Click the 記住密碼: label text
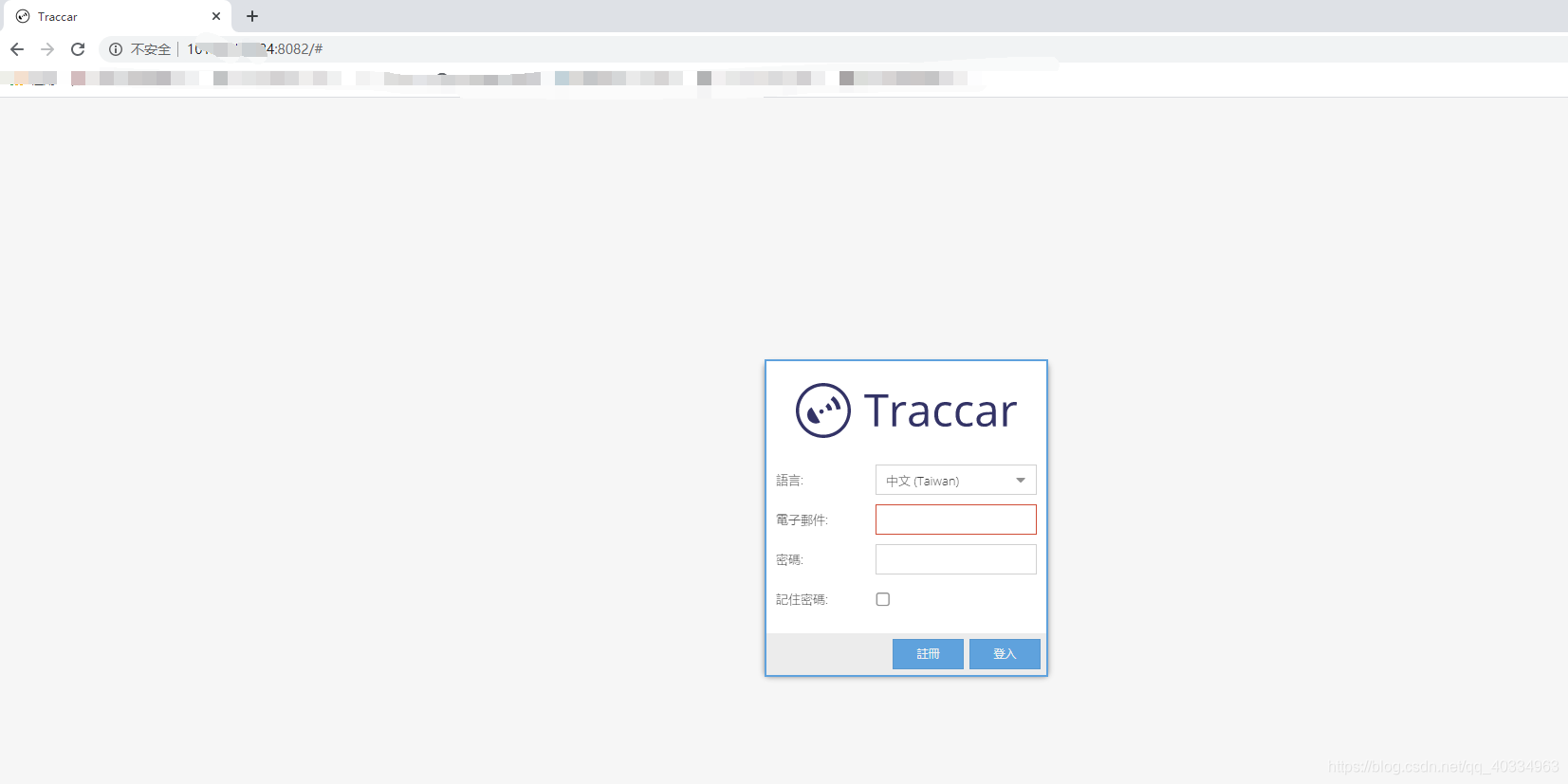 (x=802, y=599)
